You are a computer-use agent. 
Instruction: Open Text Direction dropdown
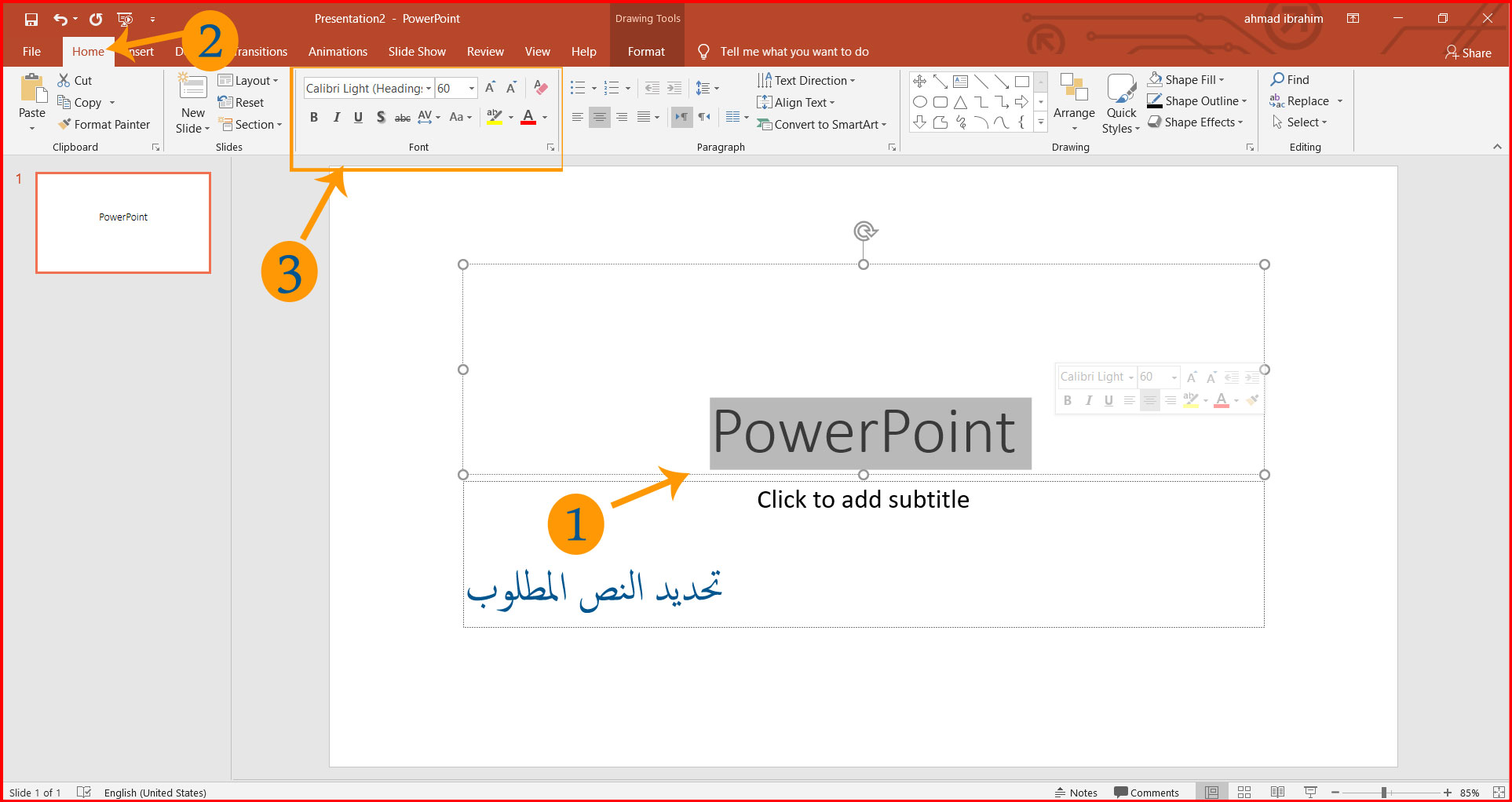(x=806, y=80)
